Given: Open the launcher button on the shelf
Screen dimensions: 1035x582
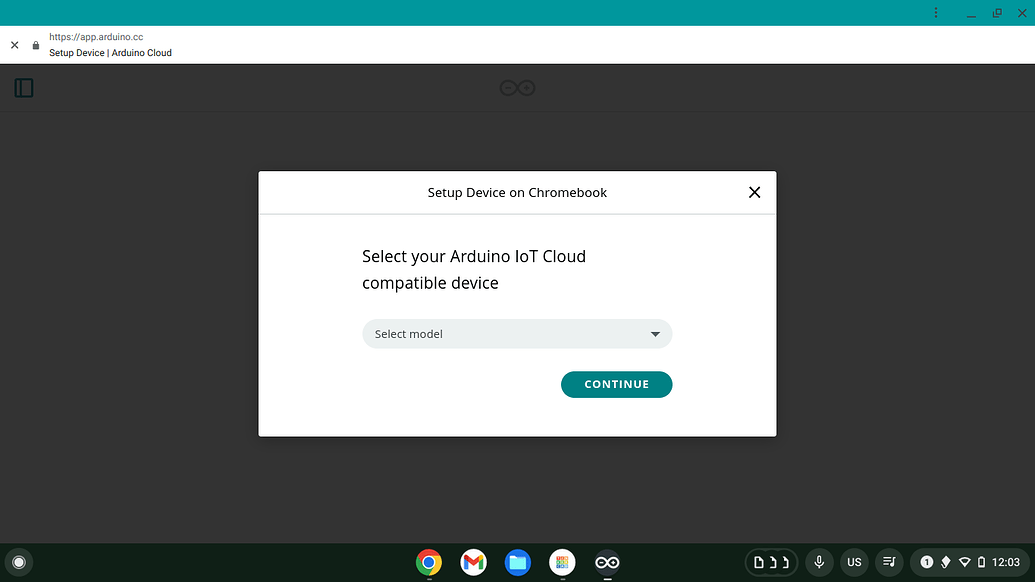Looking at the screenshot, I should 19,562.
